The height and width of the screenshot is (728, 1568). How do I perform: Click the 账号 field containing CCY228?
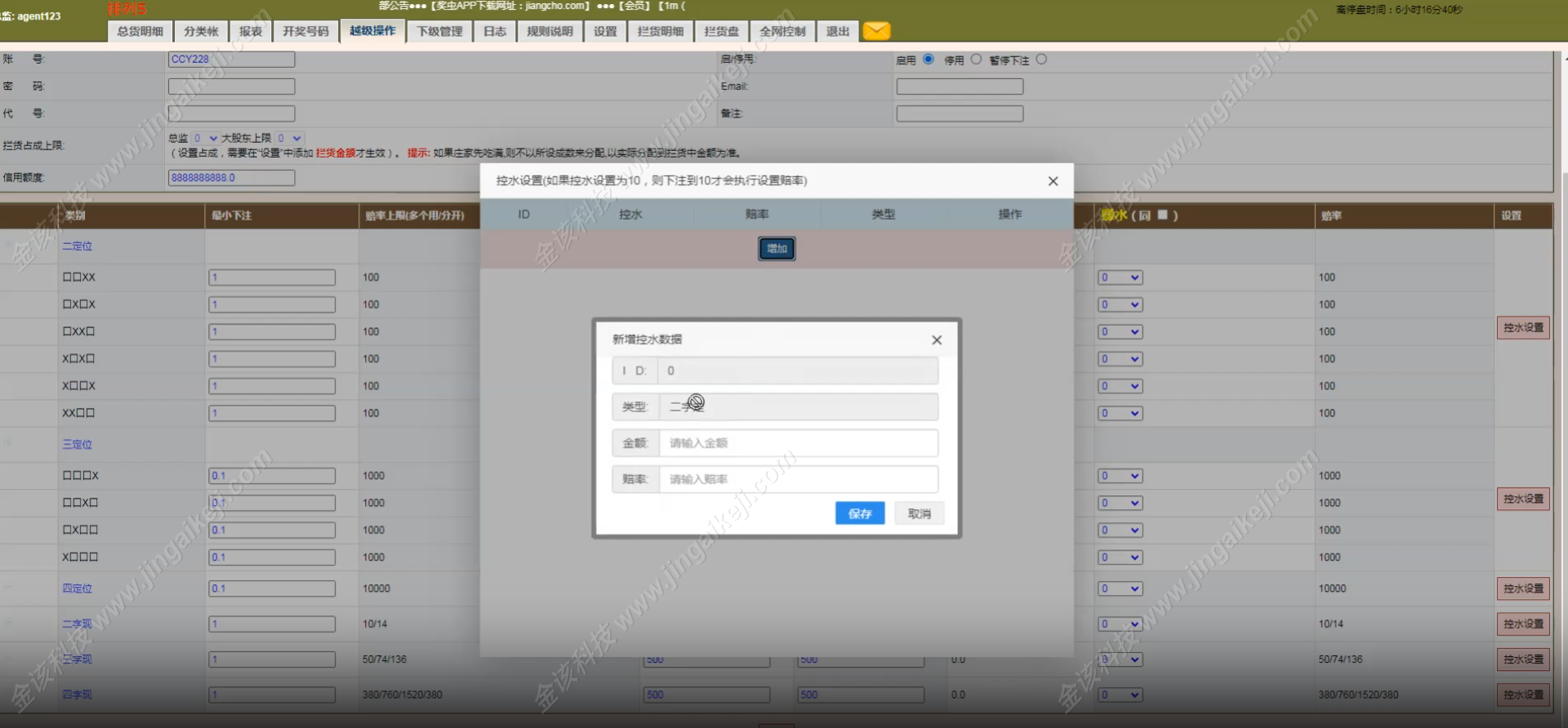pyautogui.click(x=231, y=60)
